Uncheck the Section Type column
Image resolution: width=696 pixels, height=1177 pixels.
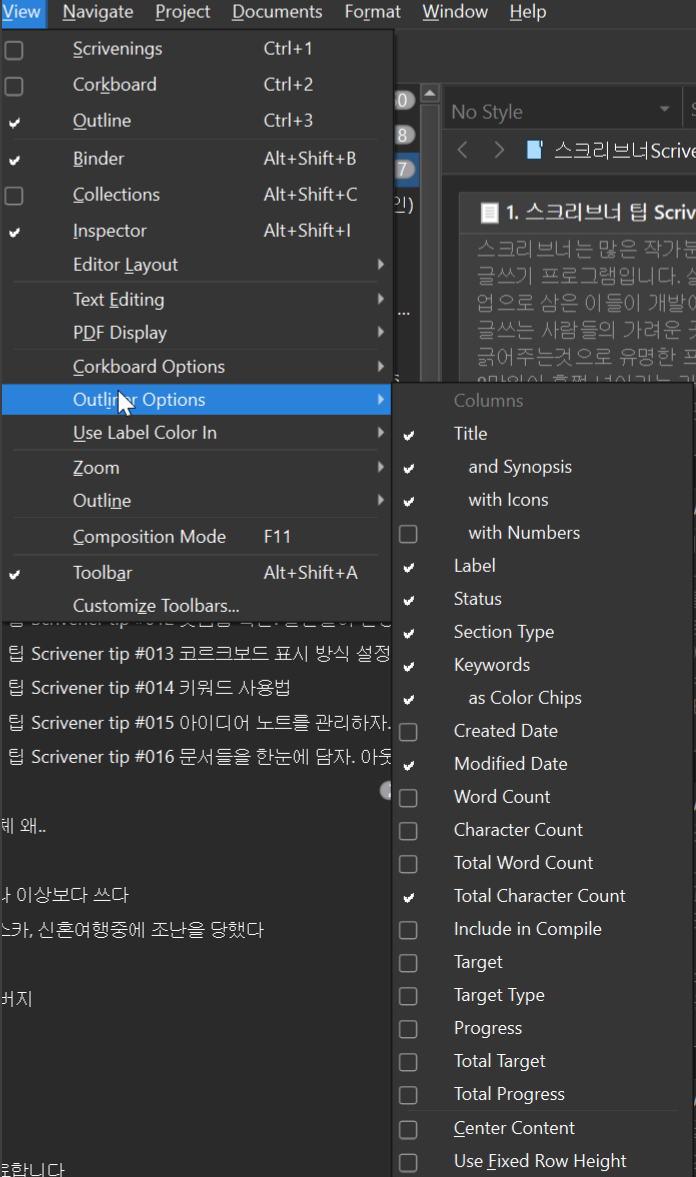click(408, 633)
